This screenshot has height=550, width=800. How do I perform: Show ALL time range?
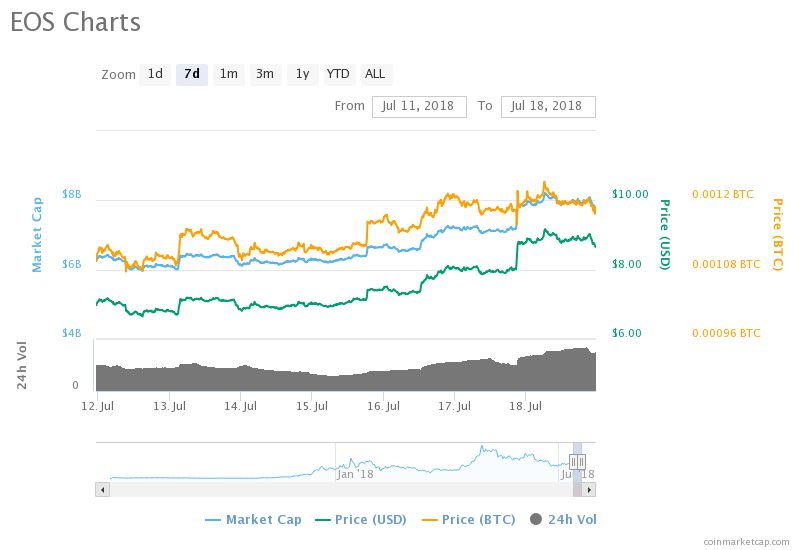click(376, 74)
